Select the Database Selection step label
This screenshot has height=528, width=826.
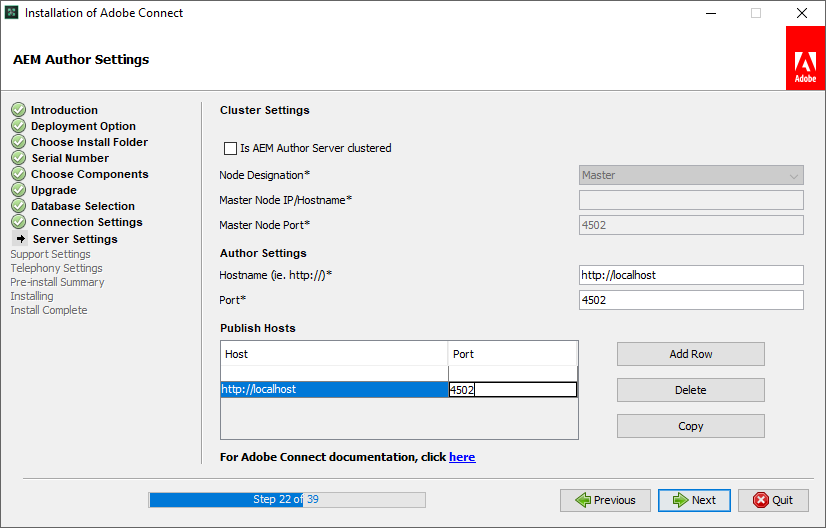click(83, 206)
